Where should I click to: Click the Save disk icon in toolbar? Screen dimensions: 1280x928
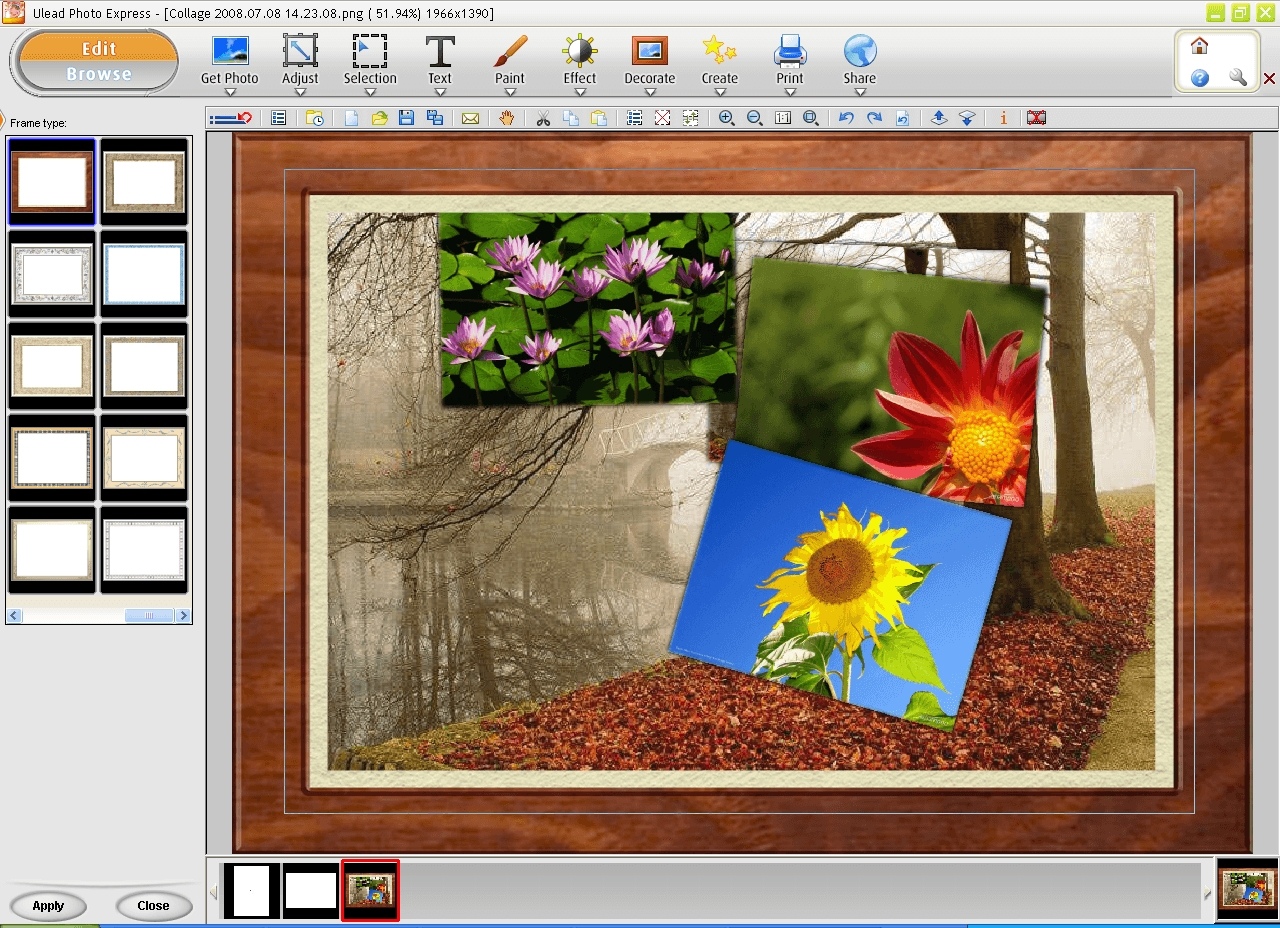coord(407,118)
